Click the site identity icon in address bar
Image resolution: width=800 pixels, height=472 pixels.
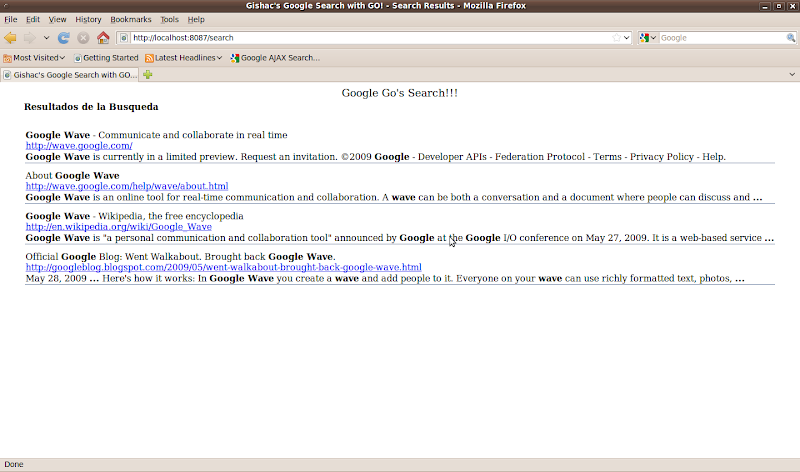click(x=124, y=38)
